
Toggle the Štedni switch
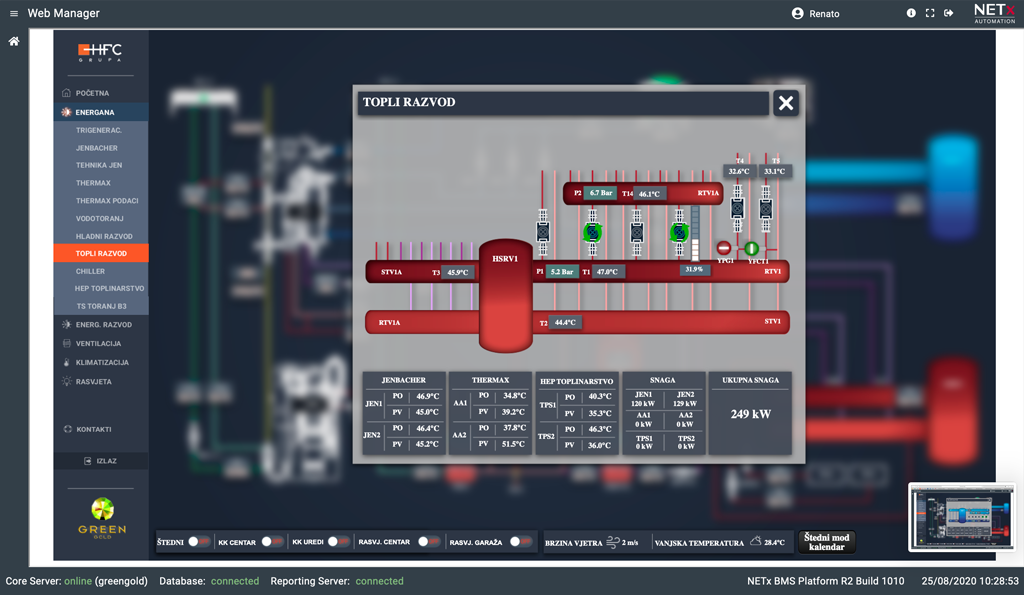click(198, 542)
